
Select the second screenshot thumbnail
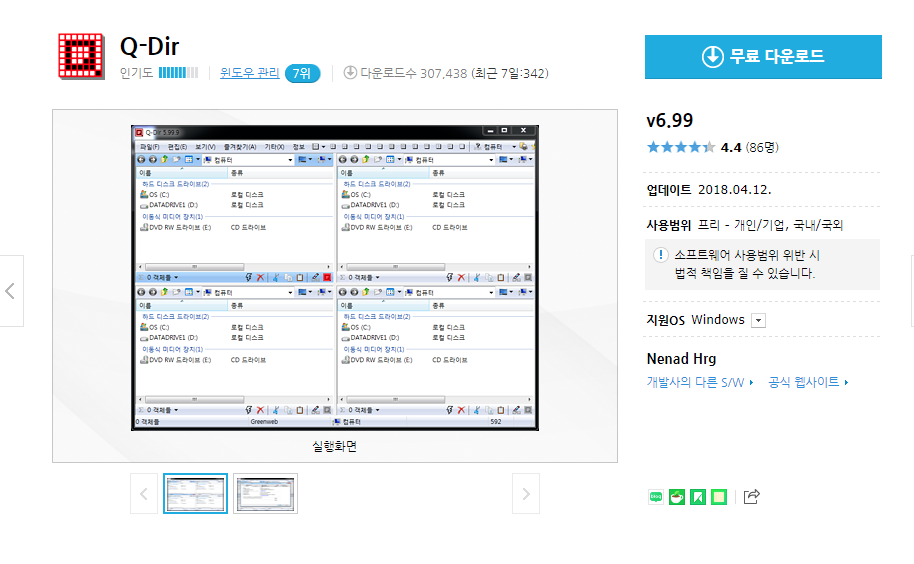click(265, 494)
